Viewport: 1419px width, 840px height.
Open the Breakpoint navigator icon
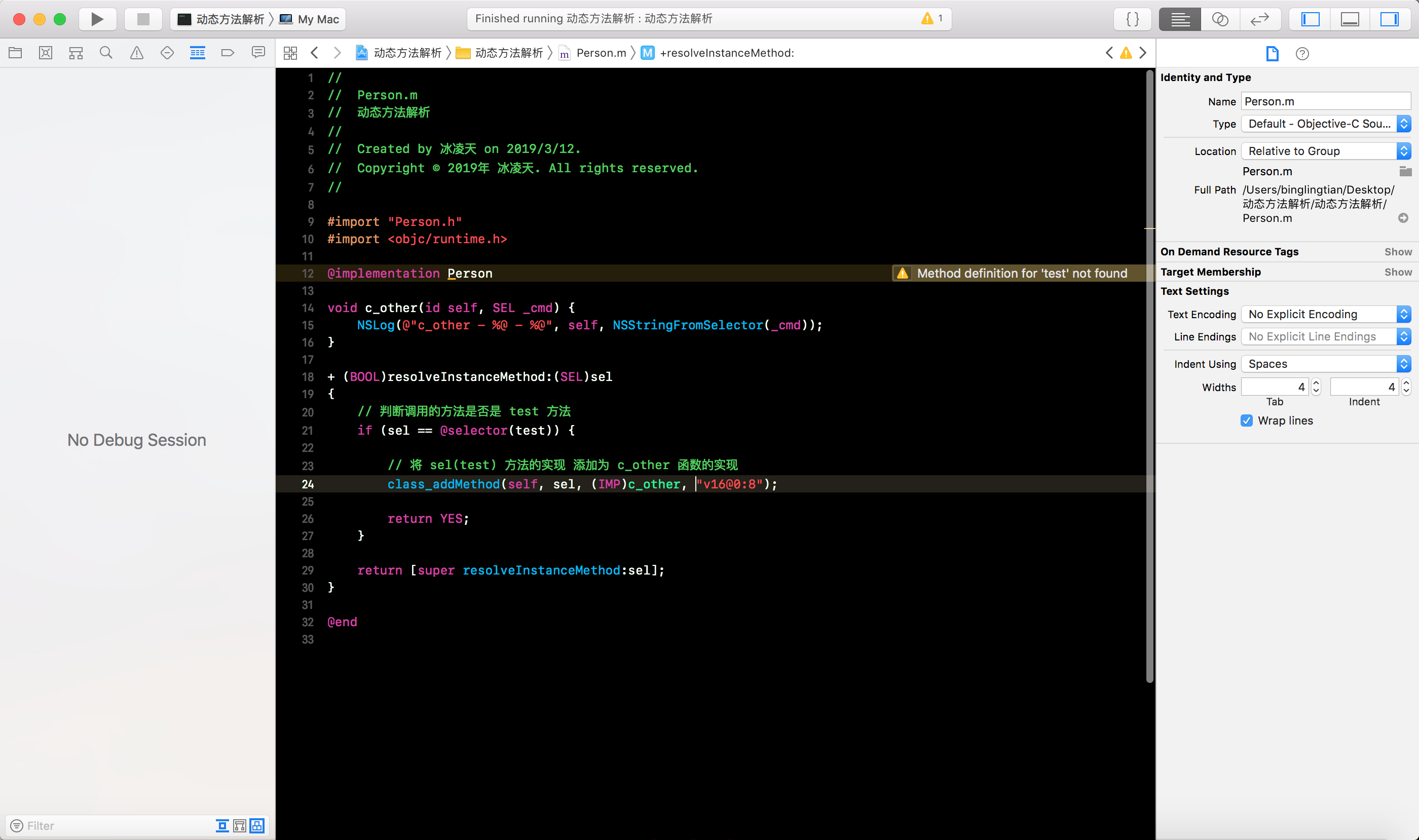[x=228, y=53]
